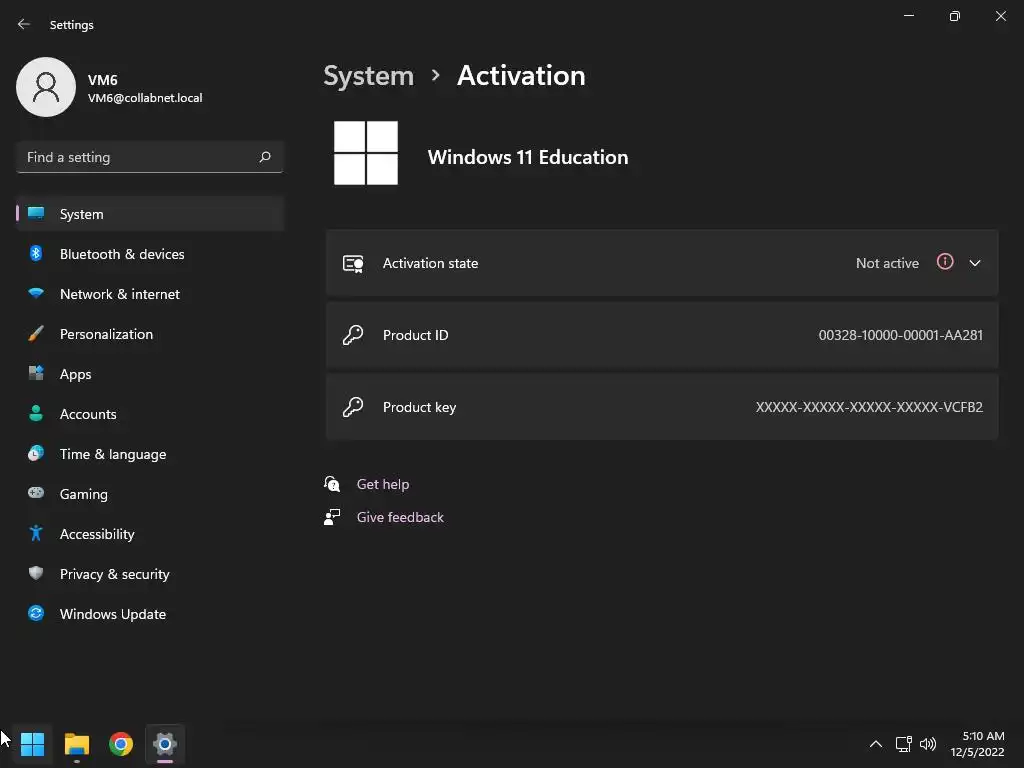Go to Privacy & security
Screen dimensions: 1024x768
[150, 573]
